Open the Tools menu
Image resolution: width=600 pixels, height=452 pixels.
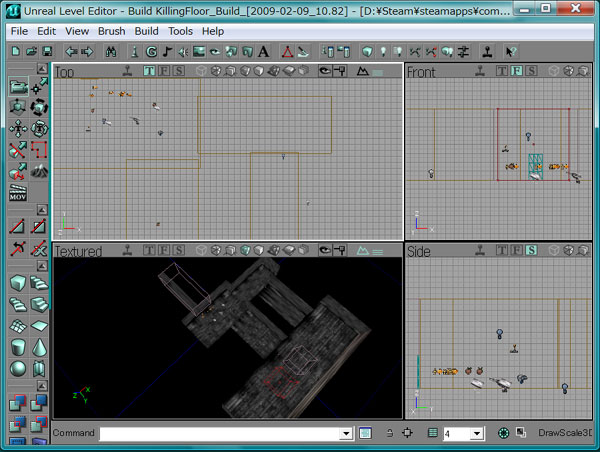180,31
